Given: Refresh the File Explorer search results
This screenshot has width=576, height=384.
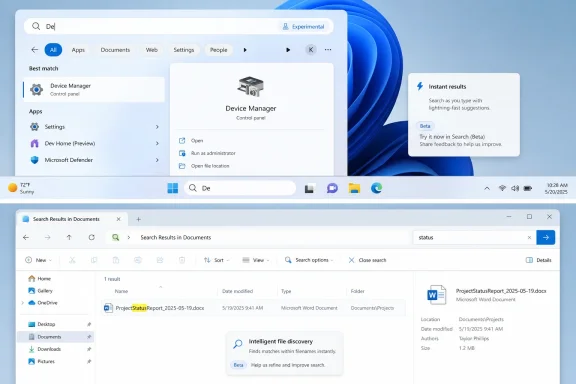Looking at the screenshot, I should [91, 237].
